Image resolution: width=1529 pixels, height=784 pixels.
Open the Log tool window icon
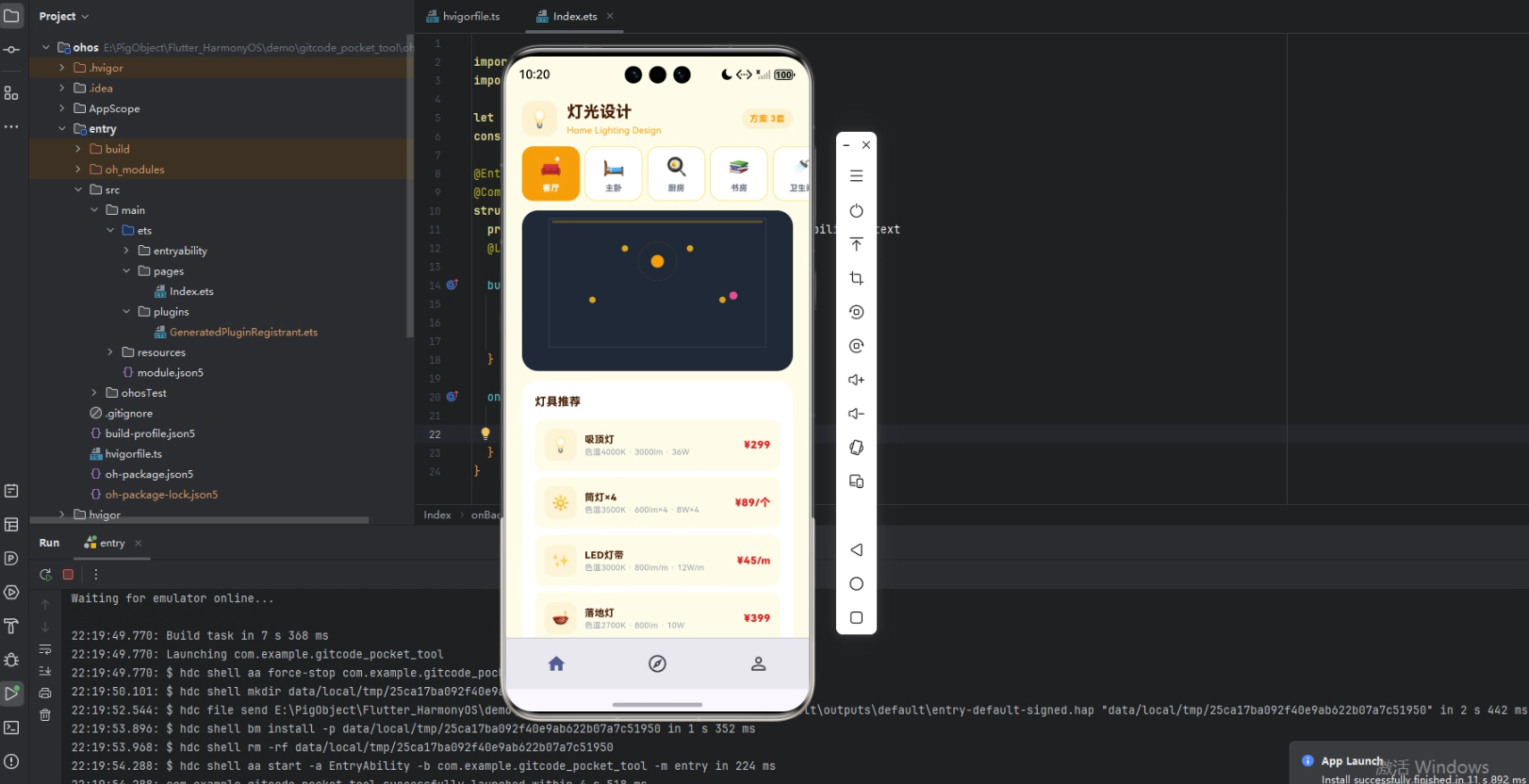click(x=11, y=491)
